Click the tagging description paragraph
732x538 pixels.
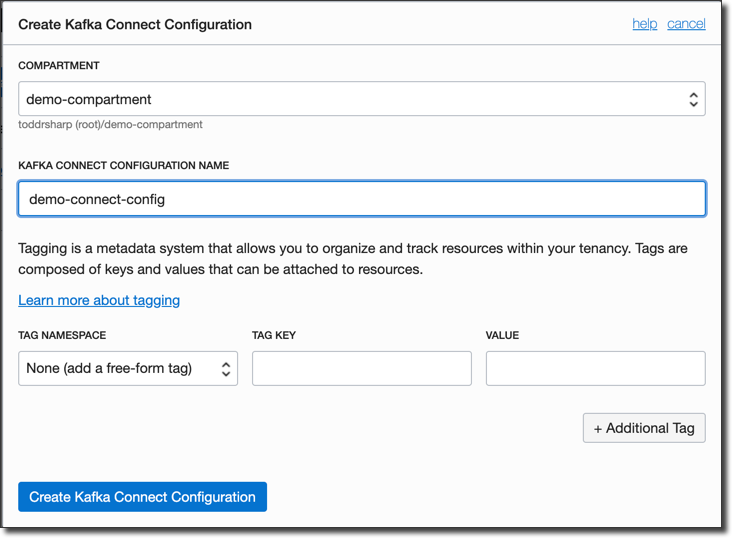point(352,258)
